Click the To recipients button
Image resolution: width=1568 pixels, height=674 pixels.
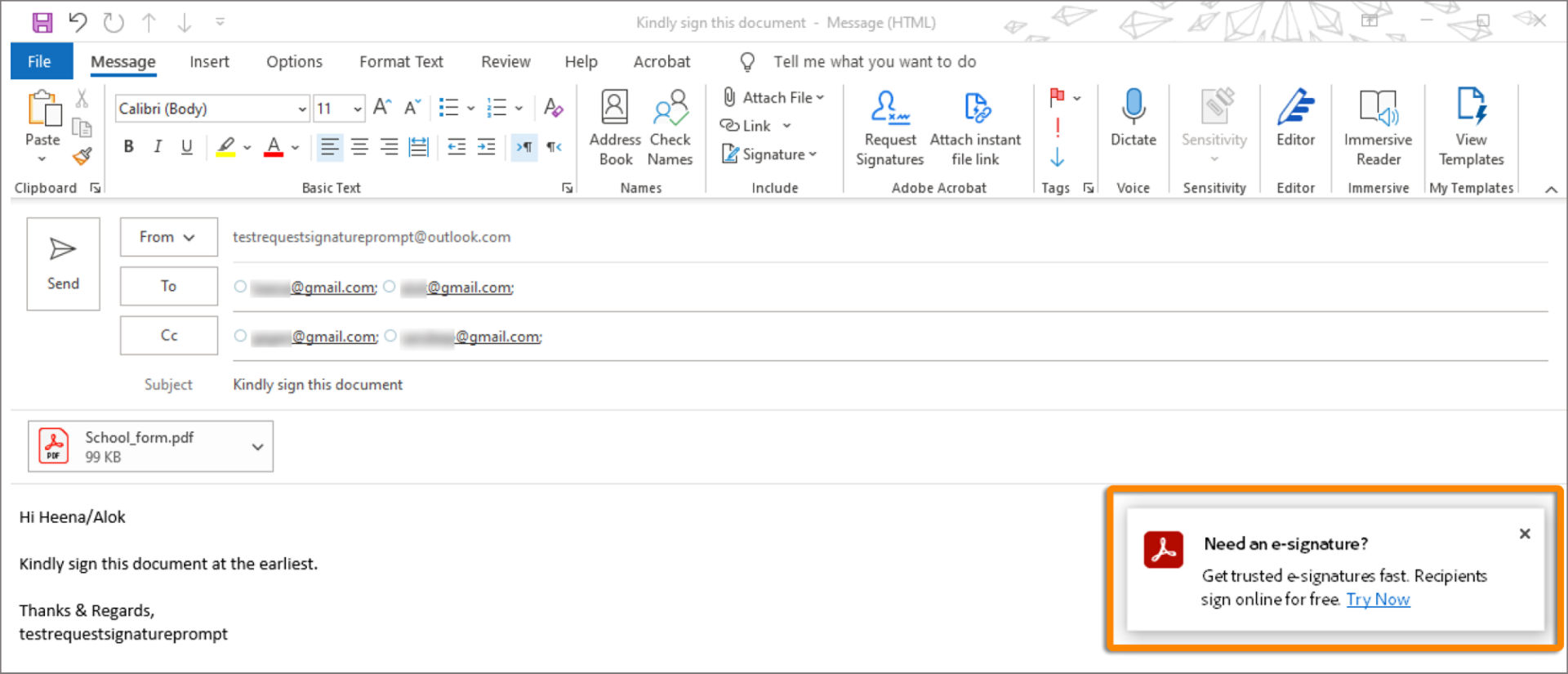click(168, 286)
